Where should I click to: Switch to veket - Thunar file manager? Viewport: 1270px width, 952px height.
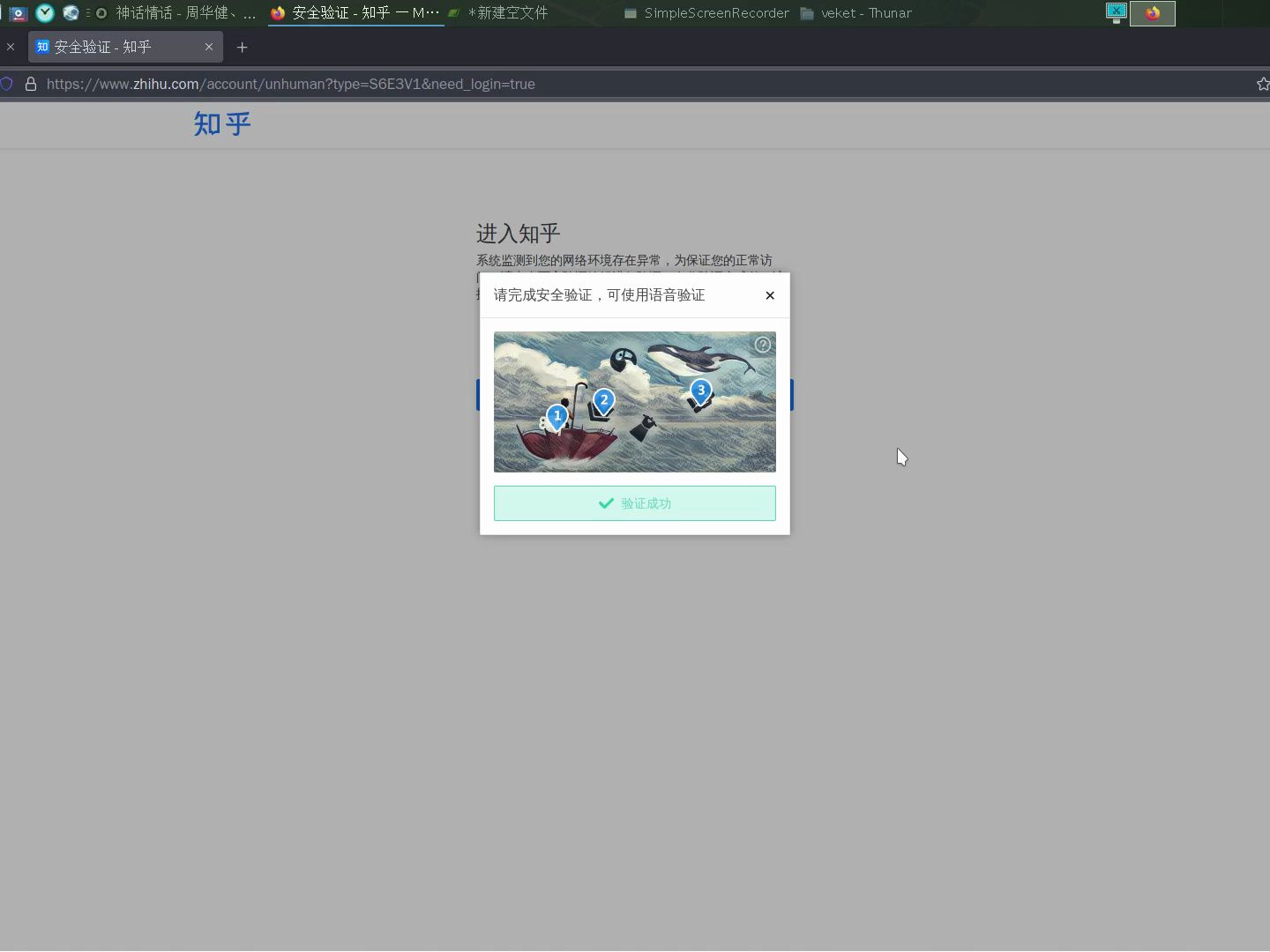(x=856, y=12)
